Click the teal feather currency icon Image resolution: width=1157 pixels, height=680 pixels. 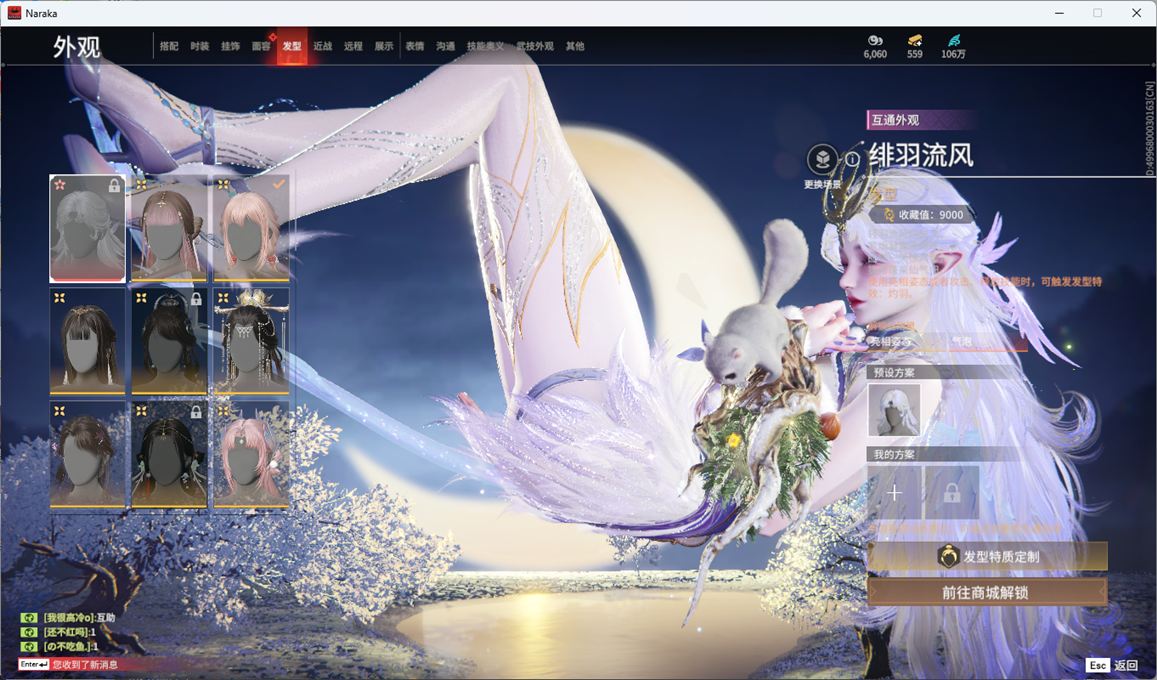click(x=953, y=40)
